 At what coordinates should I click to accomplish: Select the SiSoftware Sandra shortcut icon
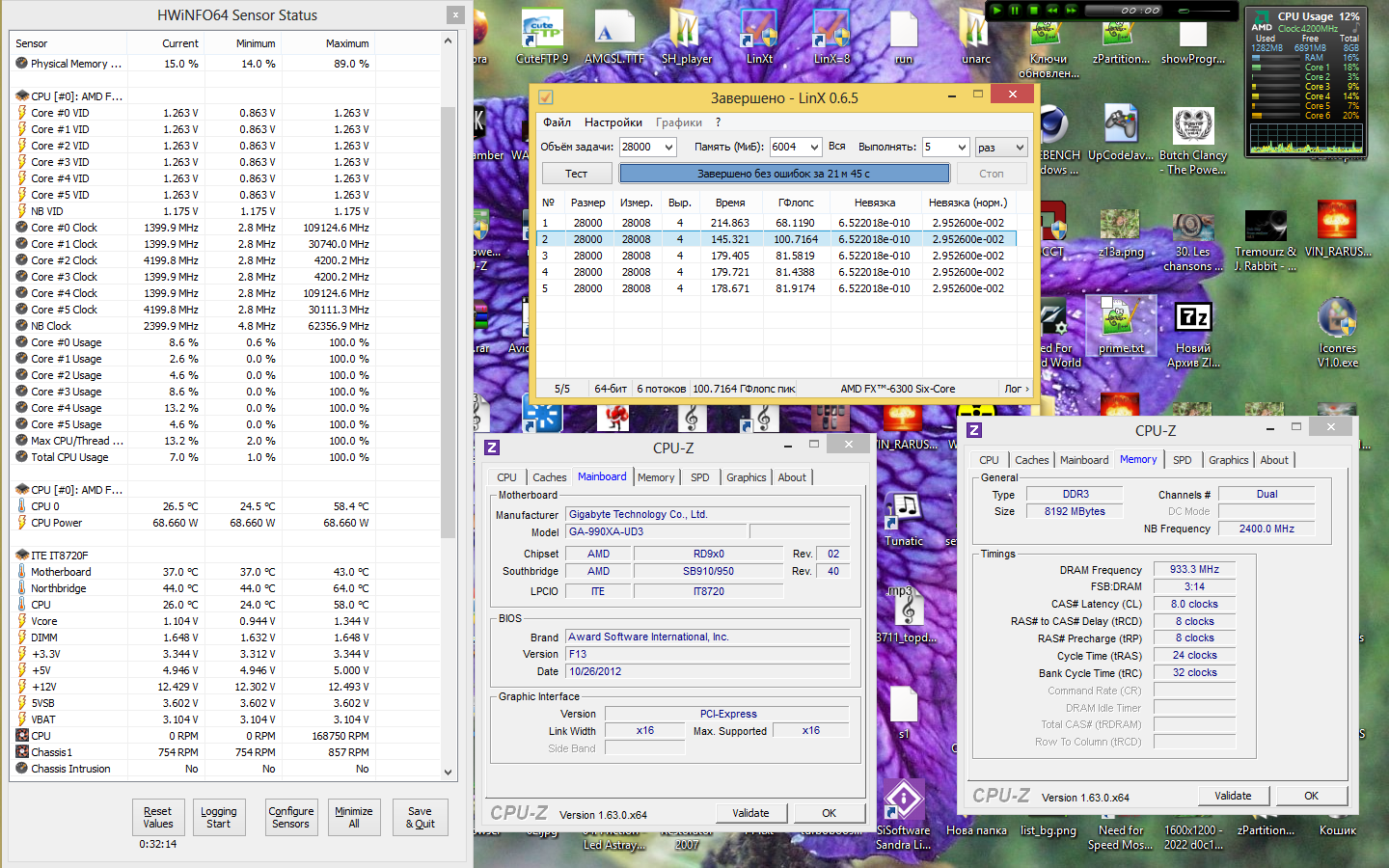[904, 800]
